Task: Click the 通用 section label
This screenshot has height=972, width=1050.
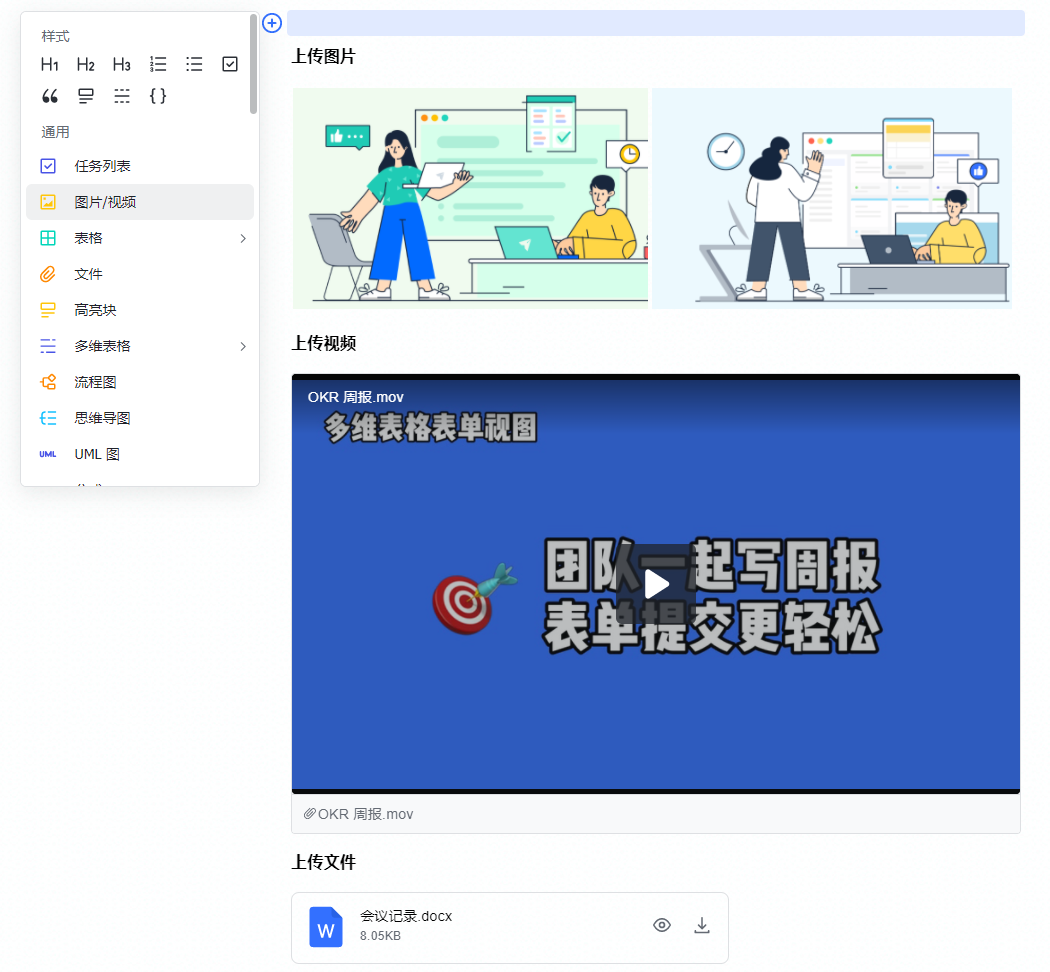Action: tap(55, 132)
